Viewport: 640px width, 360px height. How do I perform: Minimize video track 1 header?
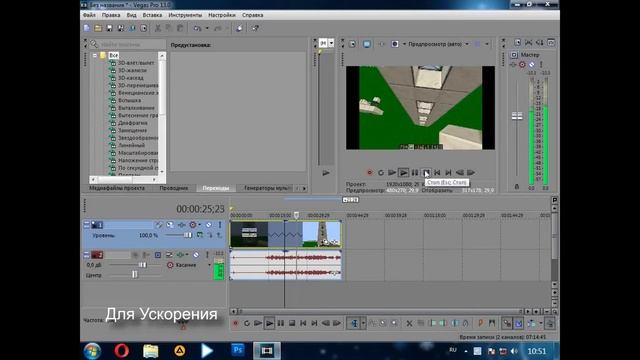click(x=87, y=225)
